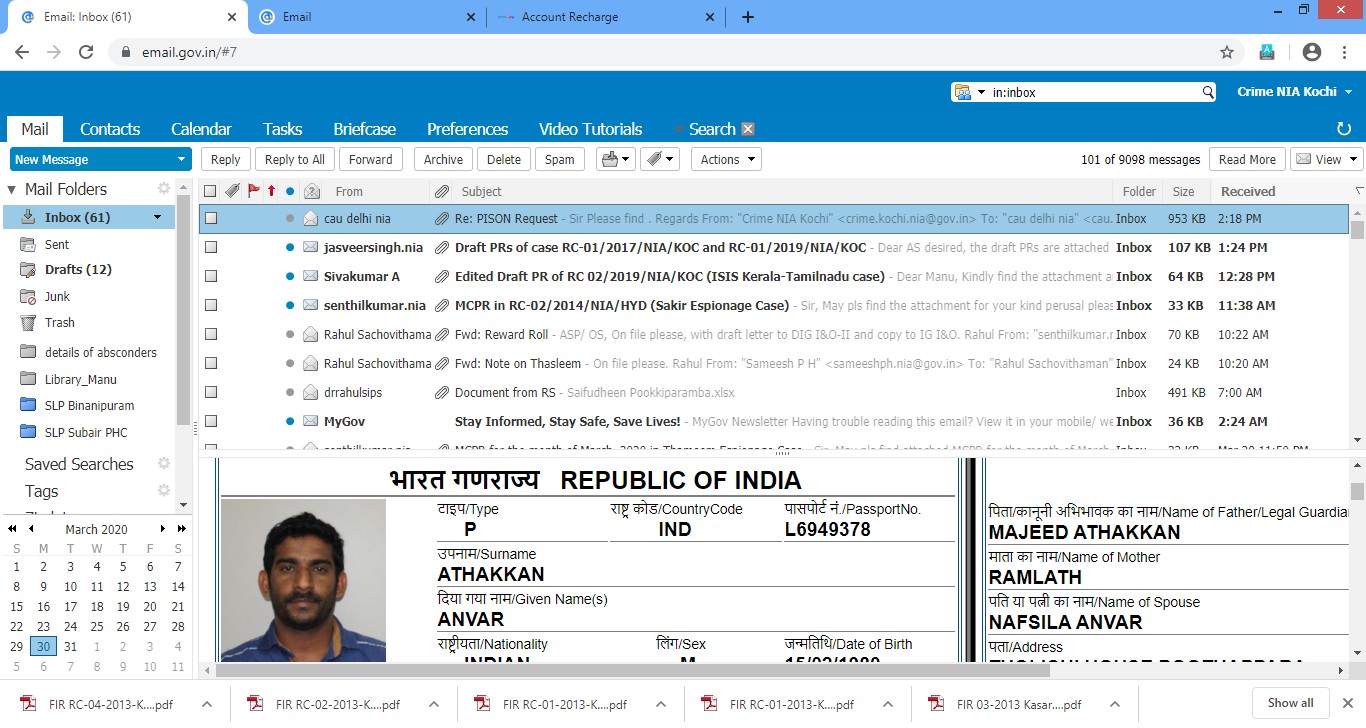Reload the page using browser reload button
Viewport: 1366px width, 728px height.
pos(86,52)
